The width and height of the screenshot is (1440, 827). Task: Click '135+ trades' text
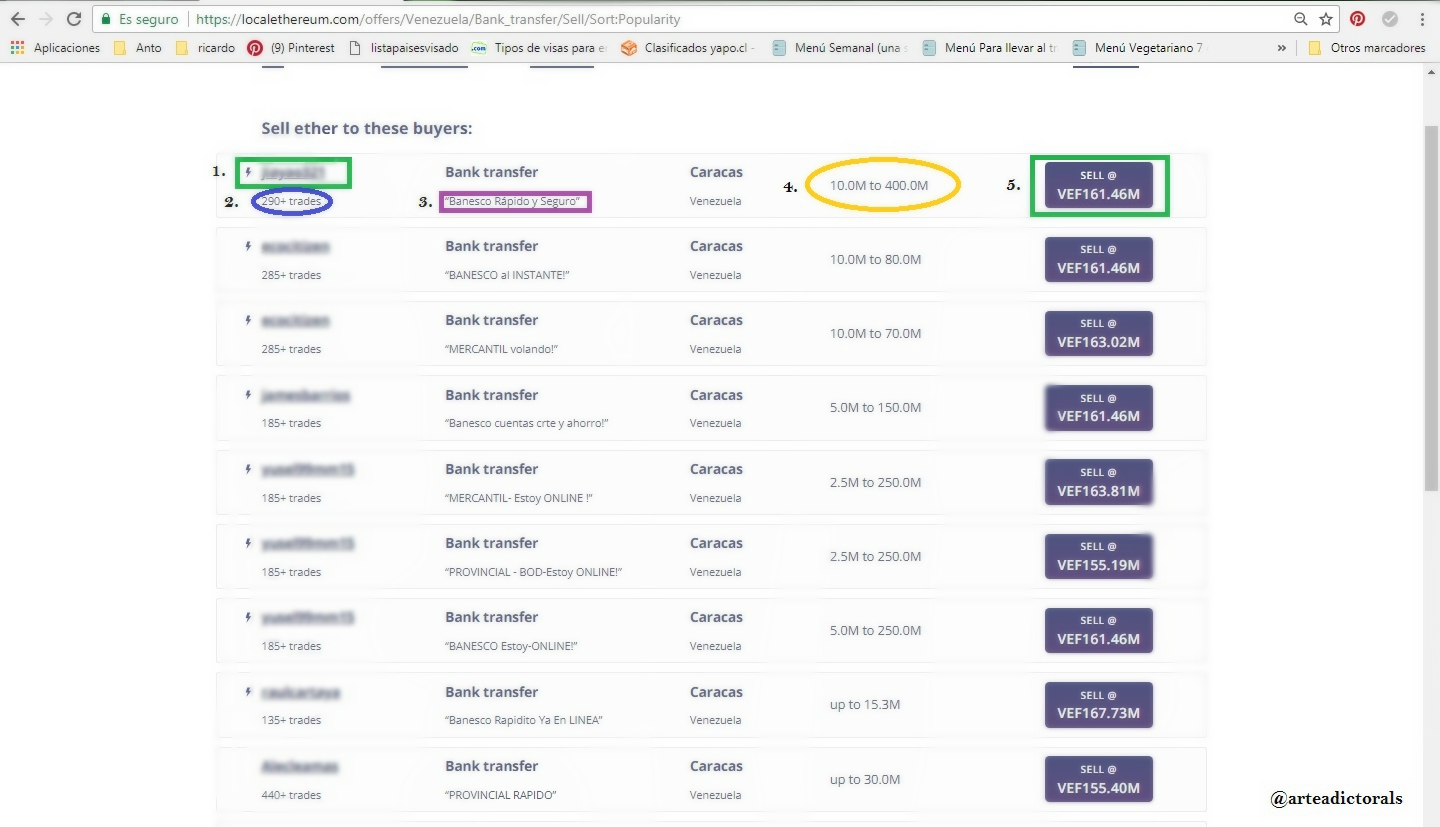(292, 720)
